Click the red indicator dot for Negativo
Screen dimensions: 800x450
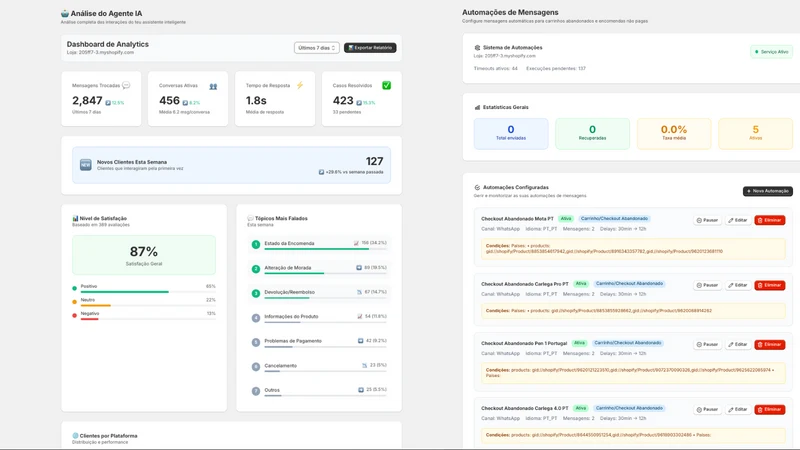tap(74, 315)
